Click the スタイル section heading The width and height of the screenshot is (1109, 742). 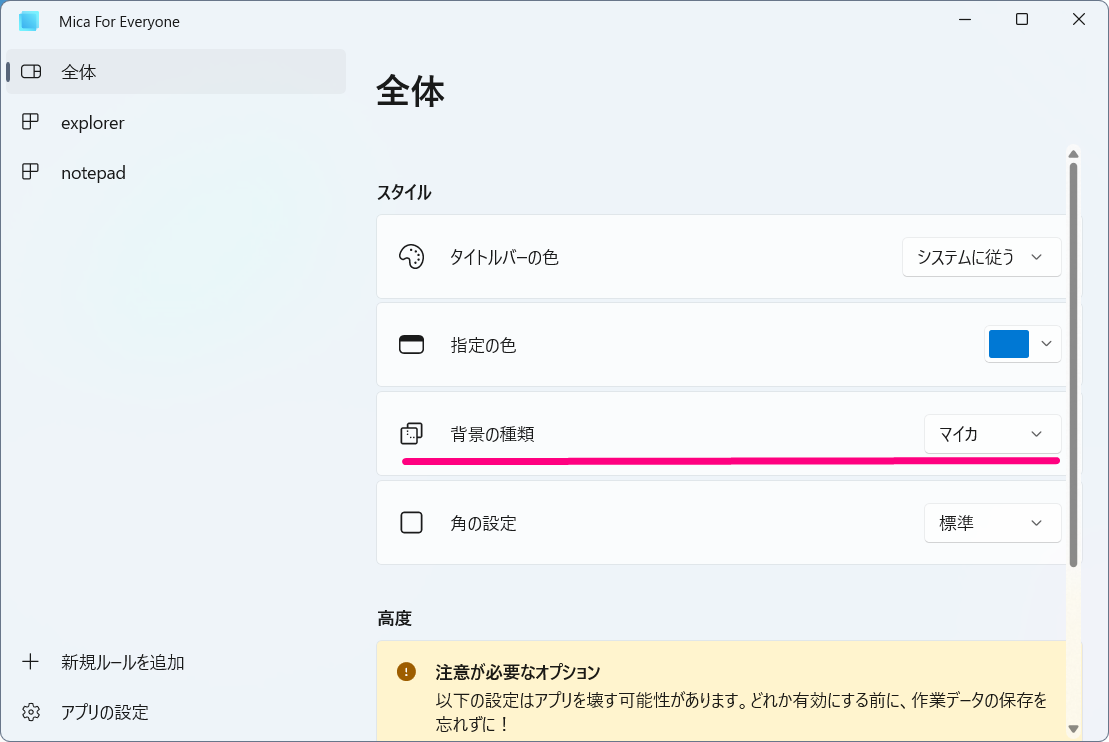click(404, 192)
